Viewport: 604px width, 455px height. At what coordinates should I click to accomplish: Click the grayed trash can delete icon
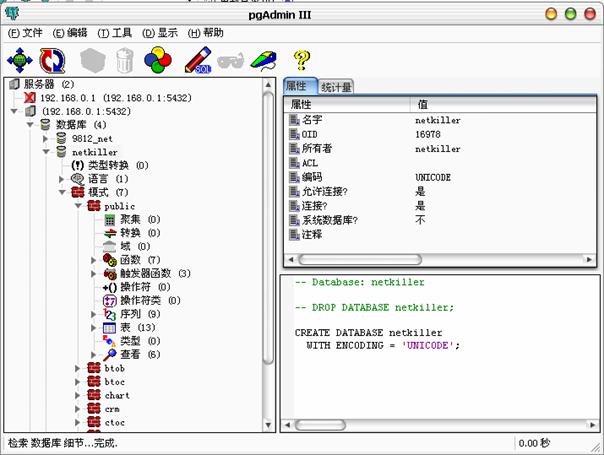[125, 60]
